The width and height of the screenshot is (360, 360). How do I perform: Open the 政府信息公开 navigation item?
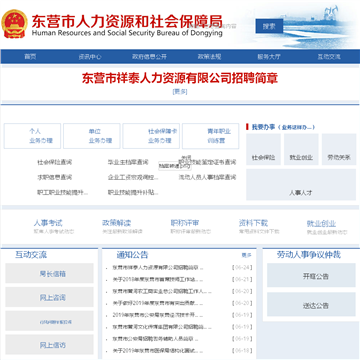pyautogui.click(x=149, y=57)
